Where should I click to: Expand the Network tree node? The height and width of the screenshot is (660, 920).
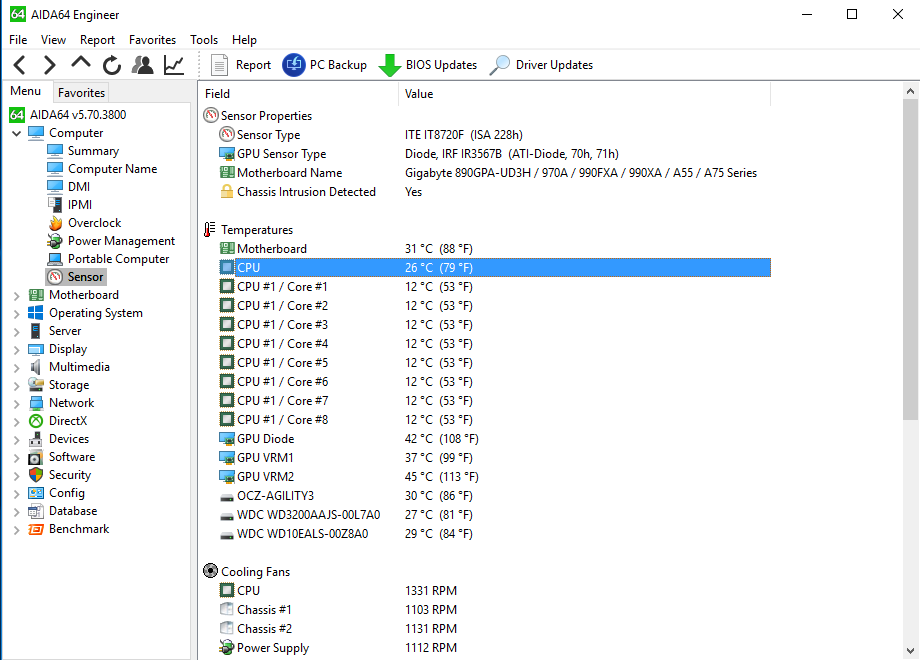point(16,404)
